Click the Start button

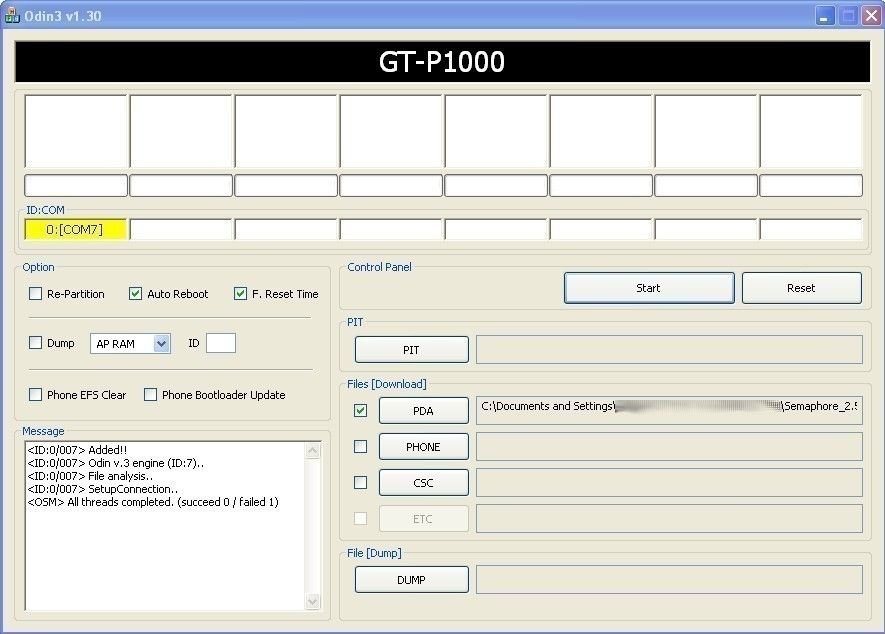[649, 288]
